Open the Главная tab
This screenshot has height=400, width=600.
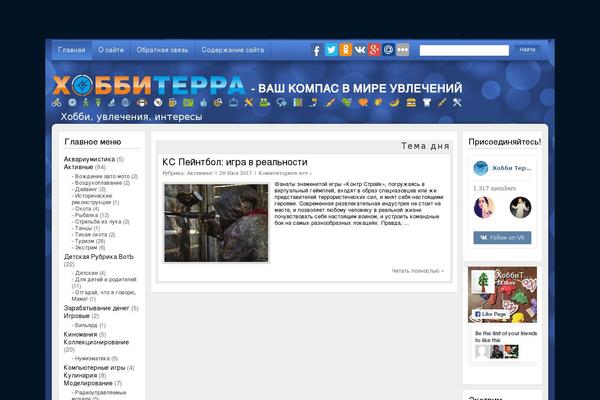[72, 50]
